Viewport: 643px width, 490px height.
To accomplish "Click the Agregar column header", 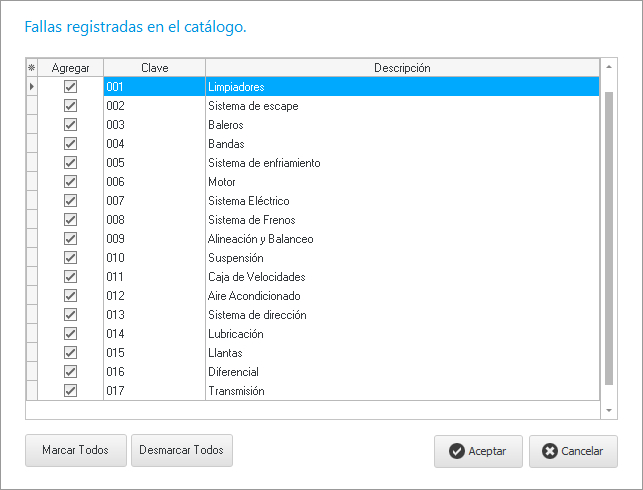I will click(70, 68).
